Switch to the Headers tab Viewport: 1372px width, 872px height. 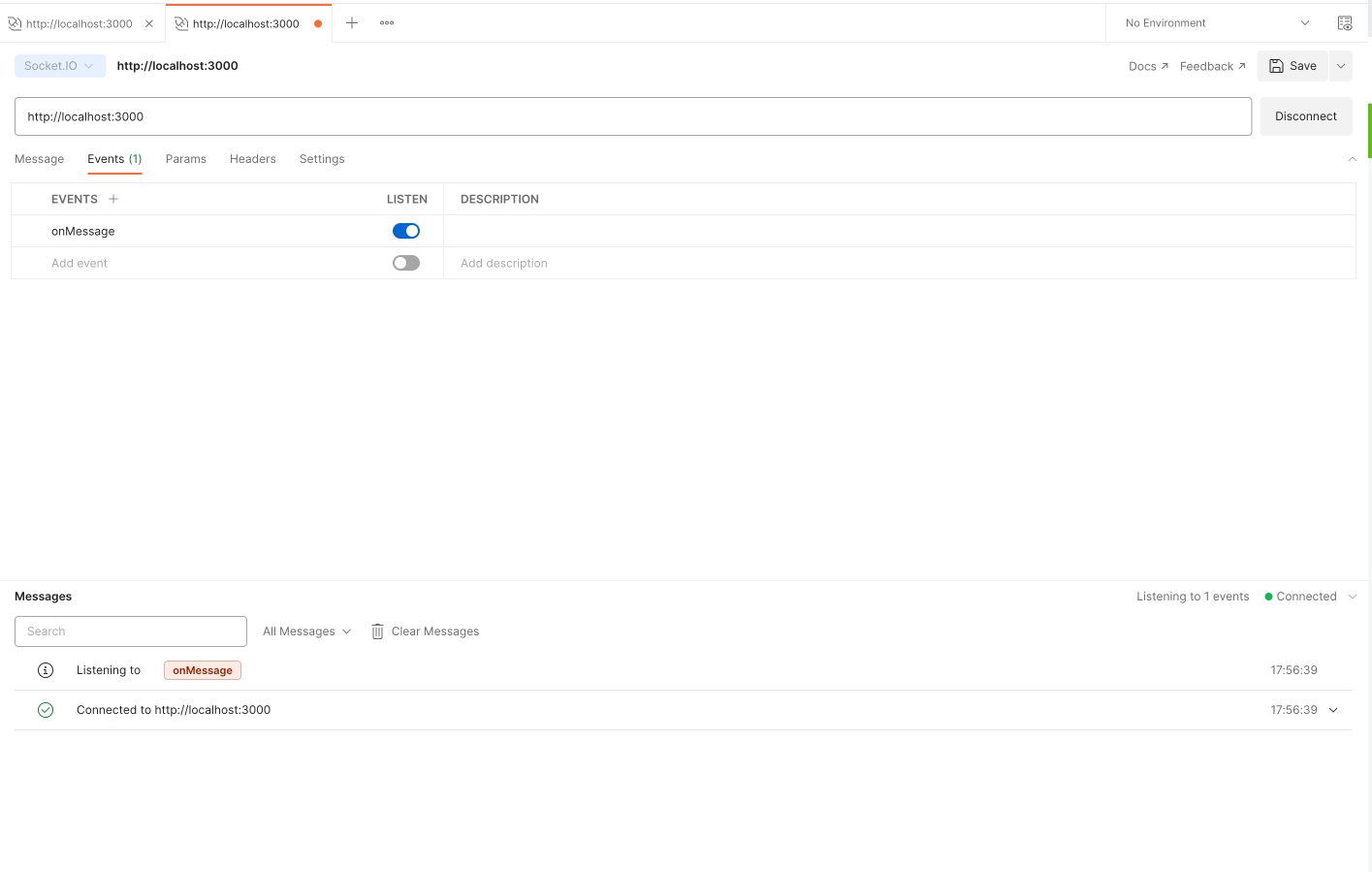(x=252, y=158)
